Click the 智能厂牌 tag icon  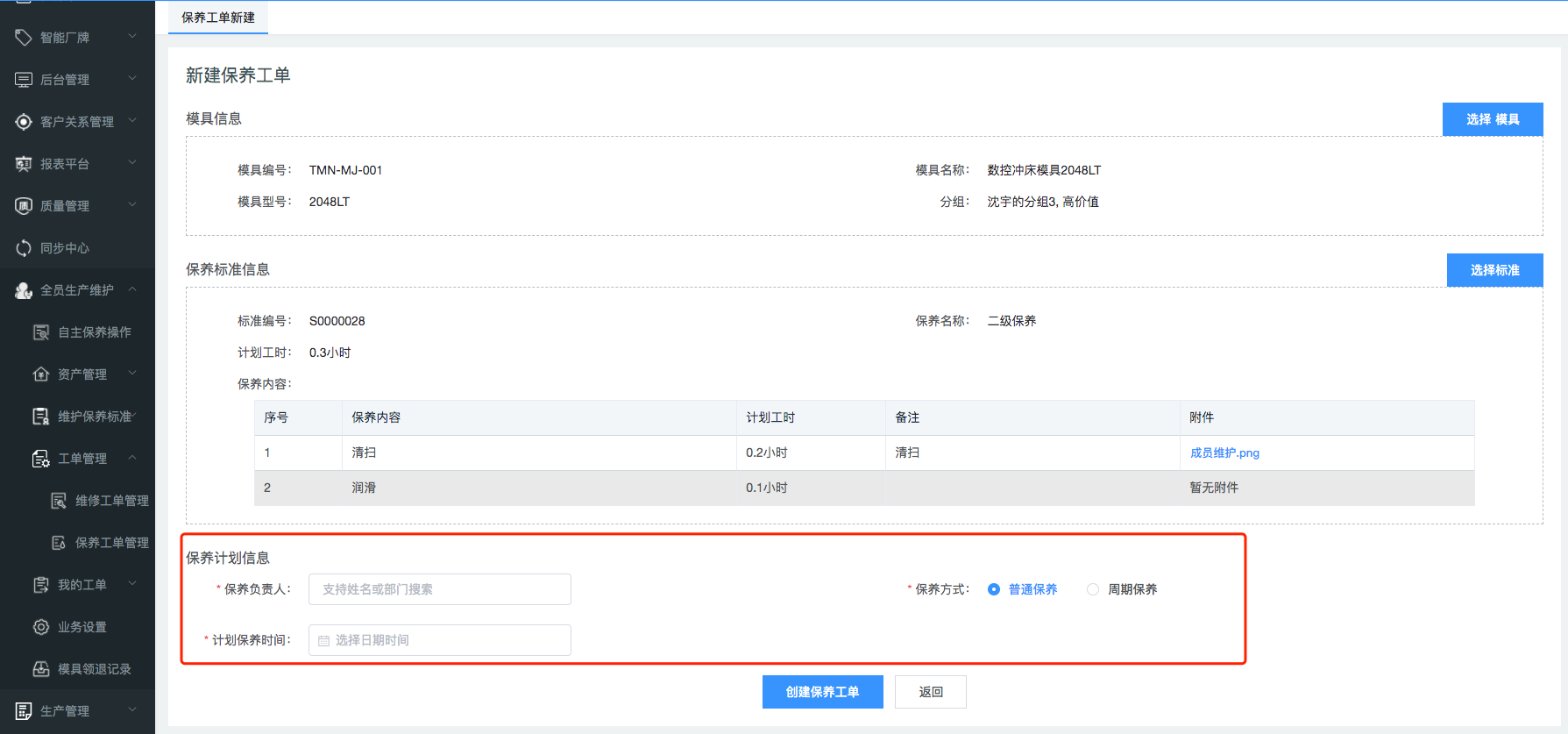24,37
